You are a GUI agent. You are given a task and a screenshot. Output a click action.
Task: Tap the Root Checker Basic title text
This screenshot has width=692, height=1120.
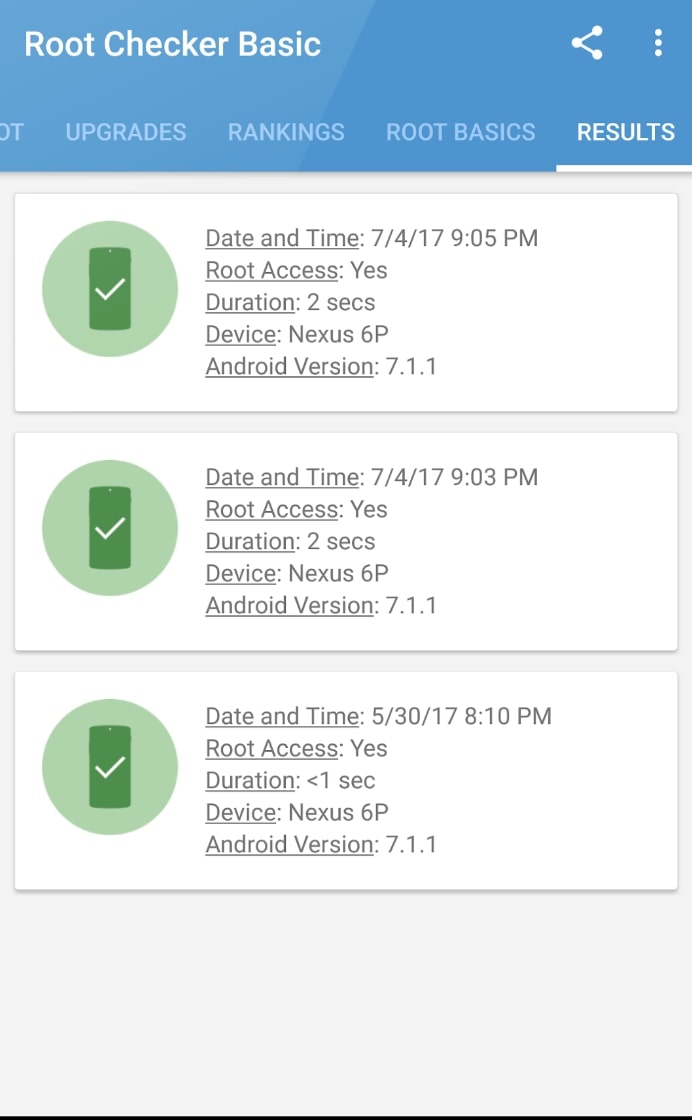(173, 44)
